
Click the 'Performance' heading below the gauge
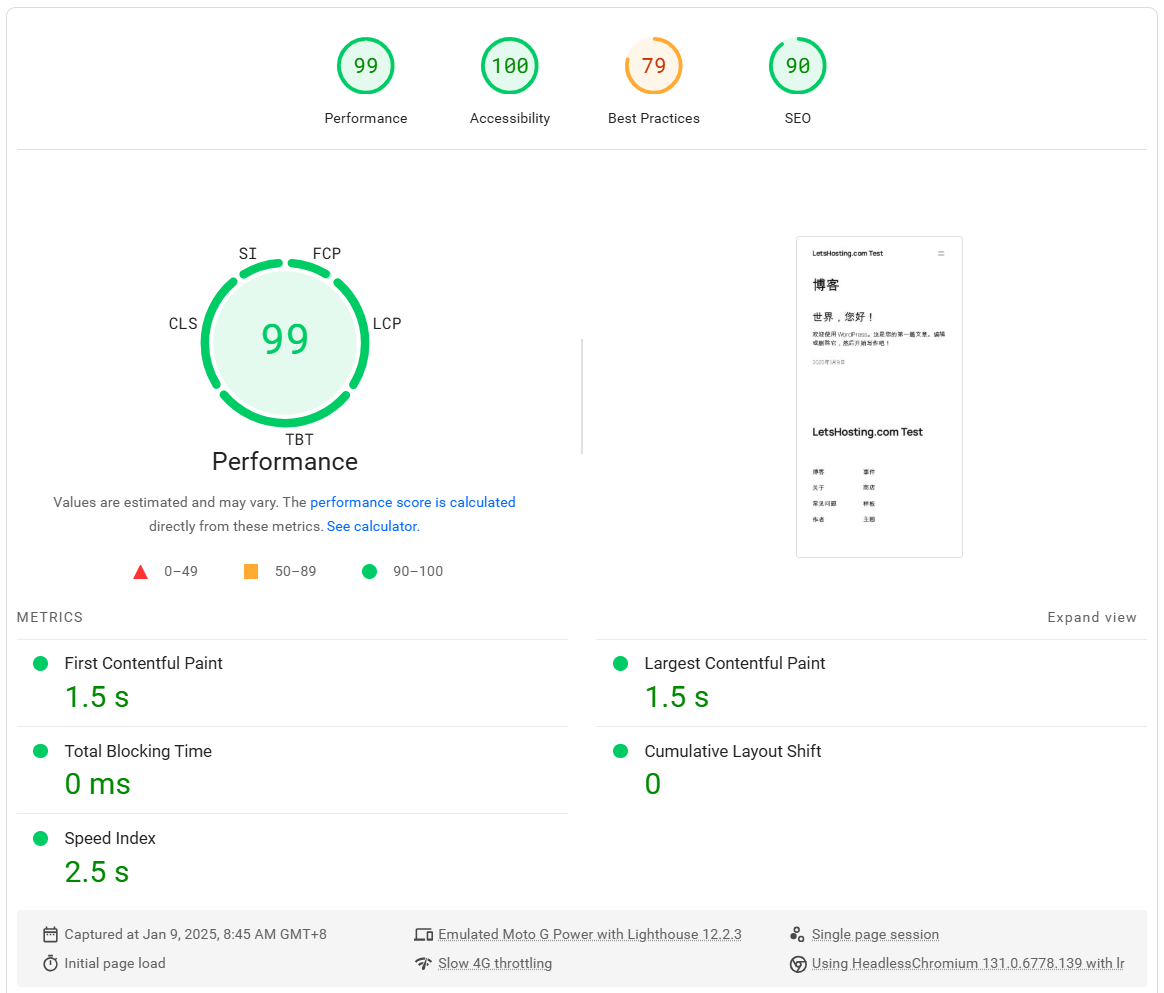click(x=285, y=462)
